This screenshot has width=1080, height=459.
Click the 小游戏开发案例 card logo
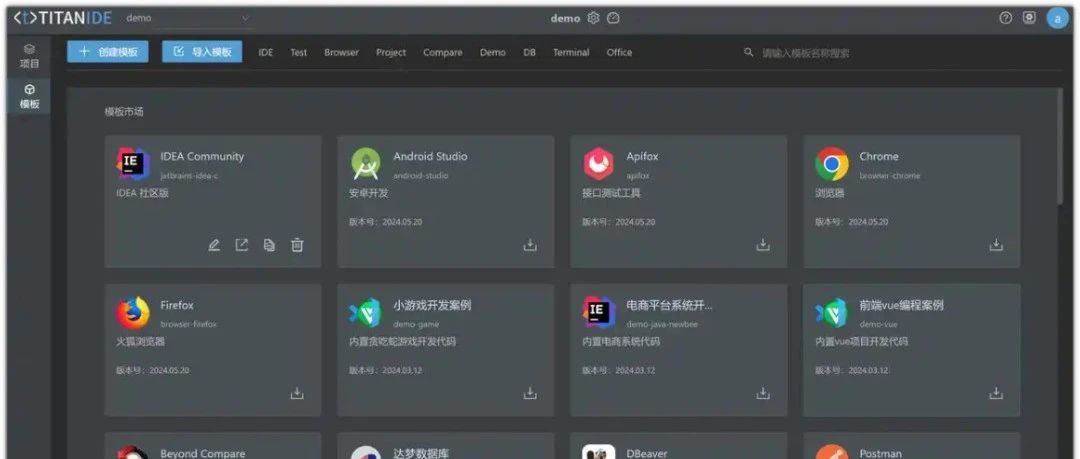pos(366,313)
